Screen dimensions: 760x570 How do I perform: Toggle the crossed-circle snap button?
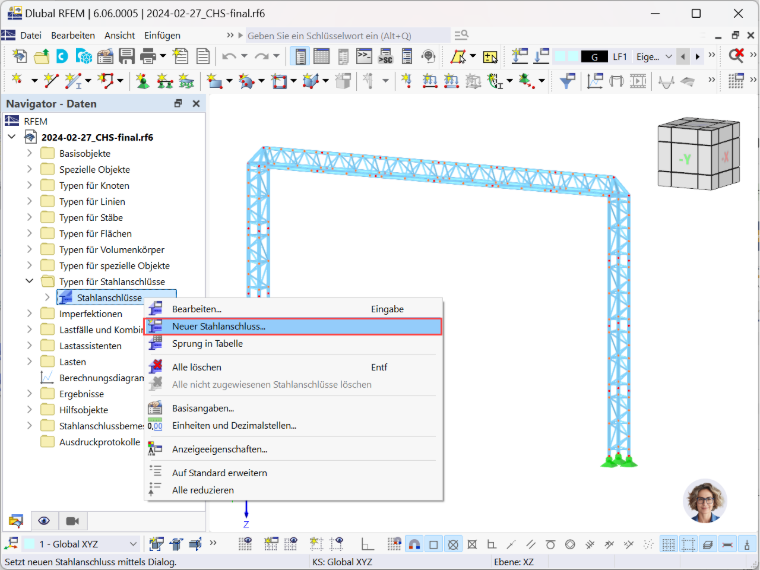click(x=453, y=544)
